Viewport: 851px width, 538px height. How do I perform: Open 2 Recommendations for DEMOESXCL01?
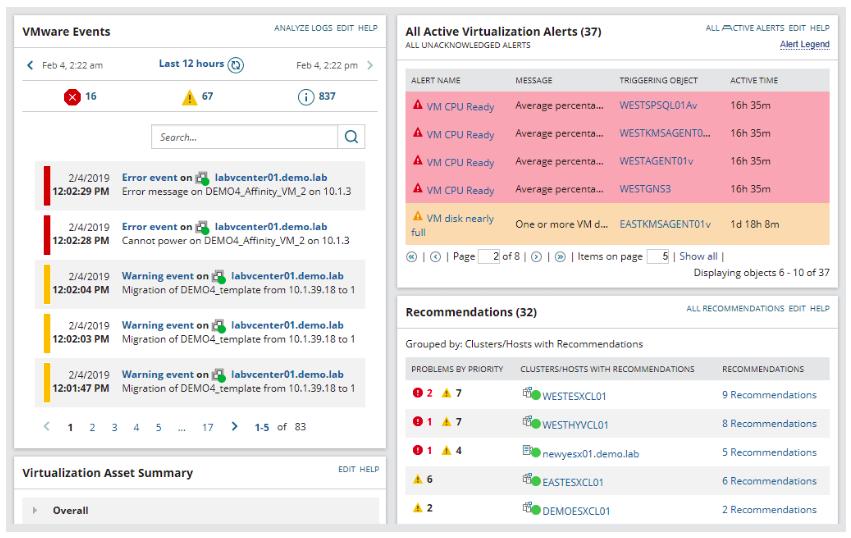pos(769,510)
